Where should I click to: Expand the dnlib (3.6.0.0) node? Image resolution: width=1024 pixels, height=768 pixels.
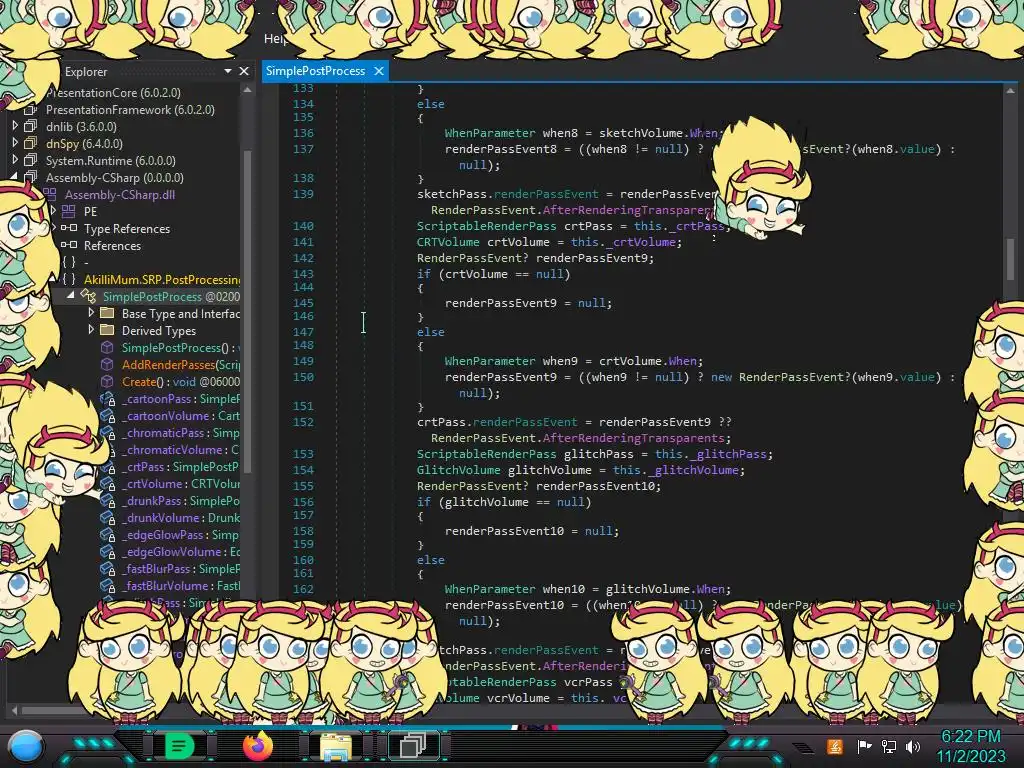pos(15,125)
